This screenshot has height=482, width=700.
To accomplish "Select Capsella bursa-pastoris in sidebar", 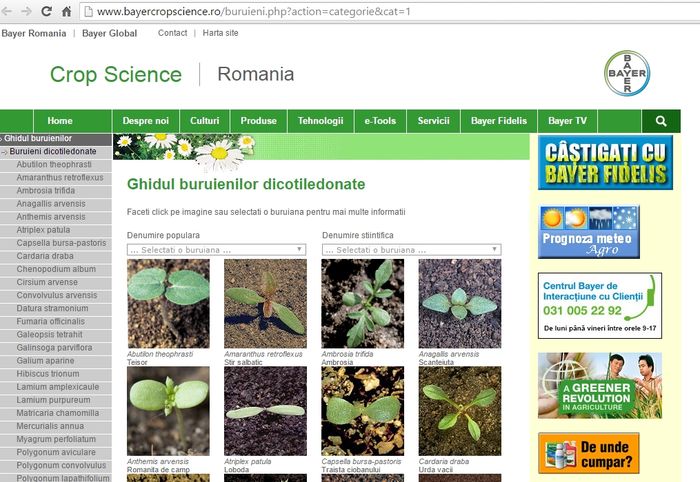I will (56, 243).
